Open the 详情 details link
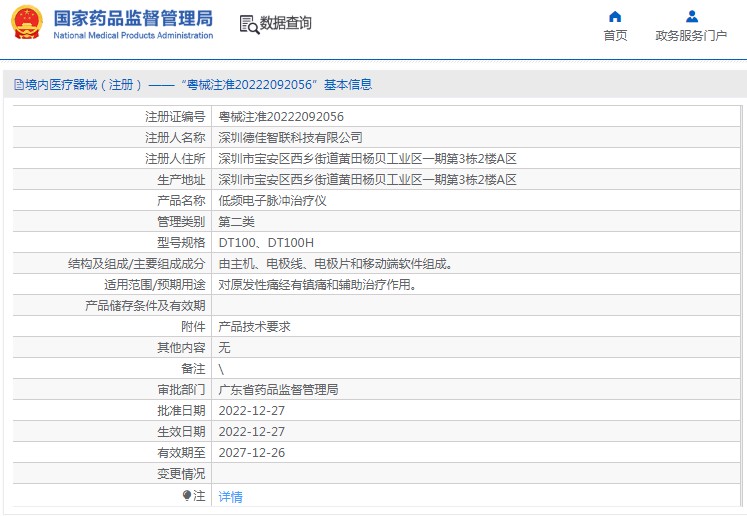This screenshot has height=516, width=747. tap(230, 497)
